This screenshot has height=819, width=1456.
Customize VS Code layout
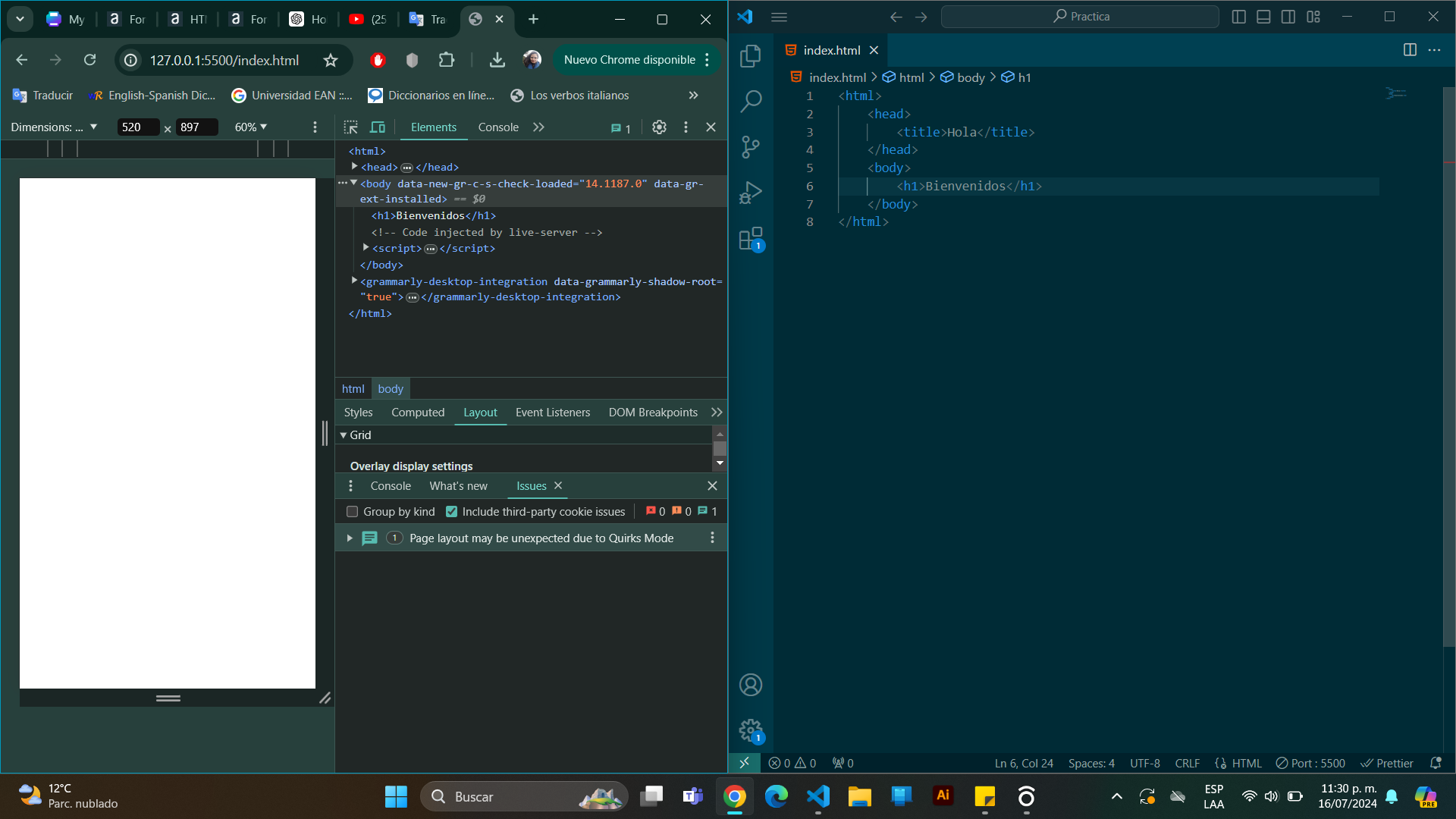coord(1313,17)
